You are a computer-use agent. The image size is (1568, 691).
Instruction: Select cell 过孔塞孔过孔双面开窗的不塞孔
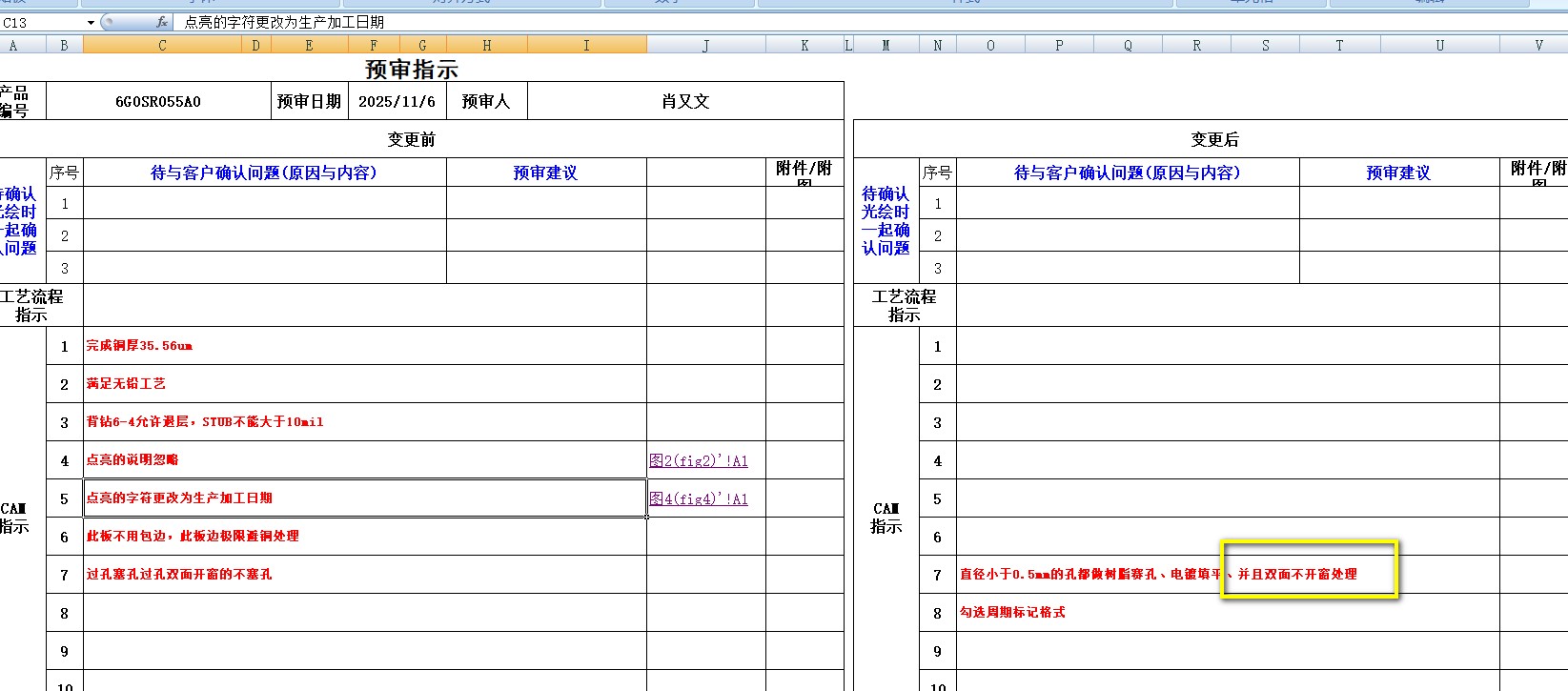(x=364, y=575)
